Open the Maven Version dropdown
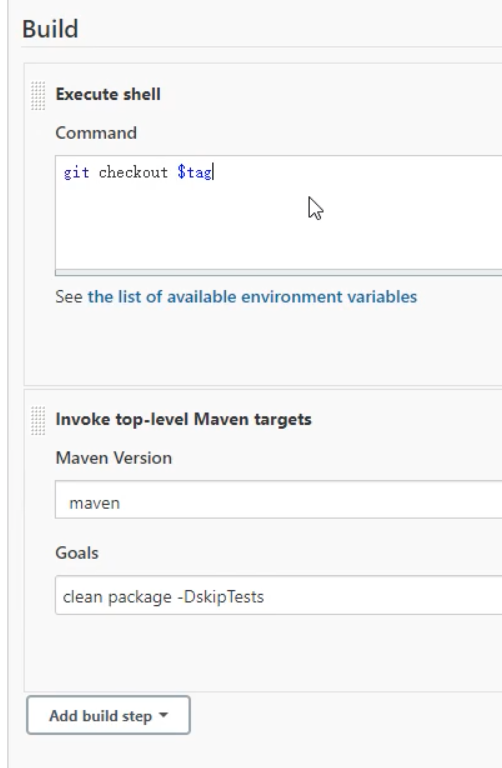Screen dimensions: 502x768 pyautogui.click(x=278, y=500)
